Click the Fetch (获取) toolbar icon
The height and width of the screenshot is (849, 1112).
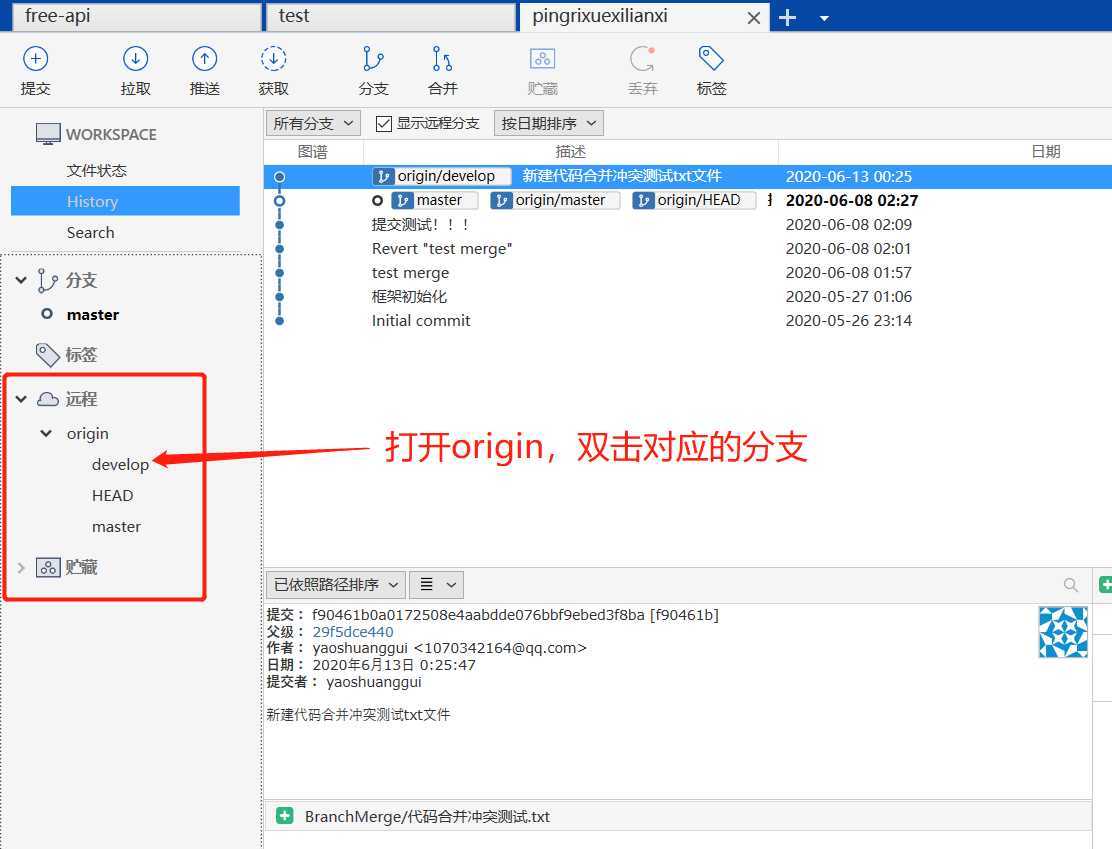pos(273,59)
